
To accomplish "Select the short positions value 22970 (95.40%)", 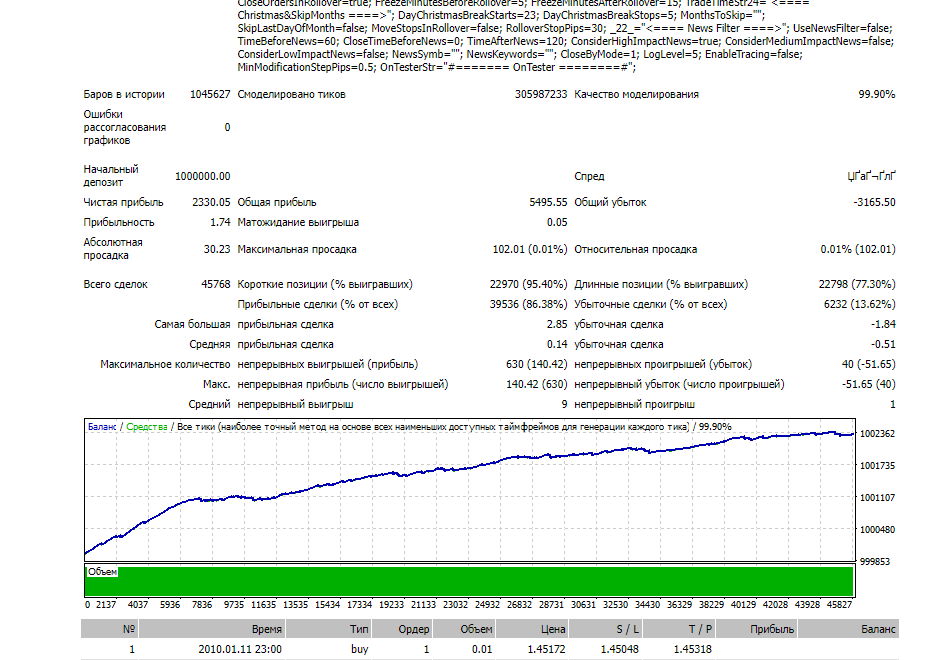I will pos(528,284).
